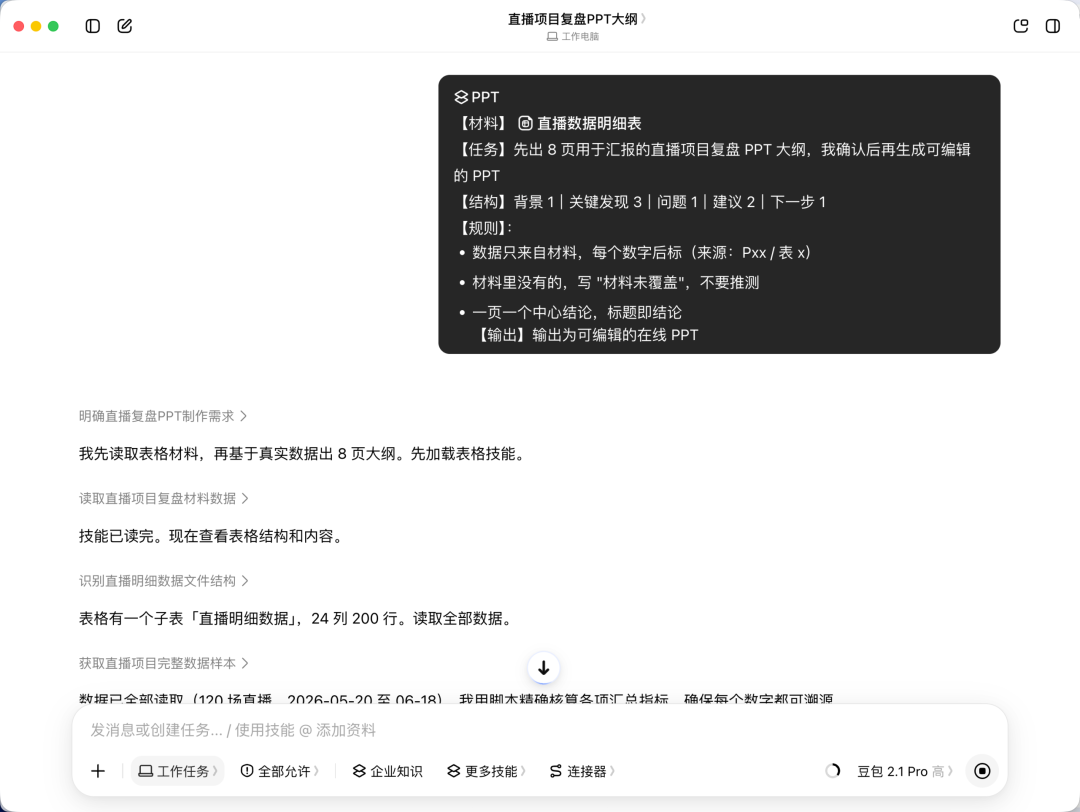
Task: Select the 企业知识 option
Action: pyautogui.click(x=388, y=771)
